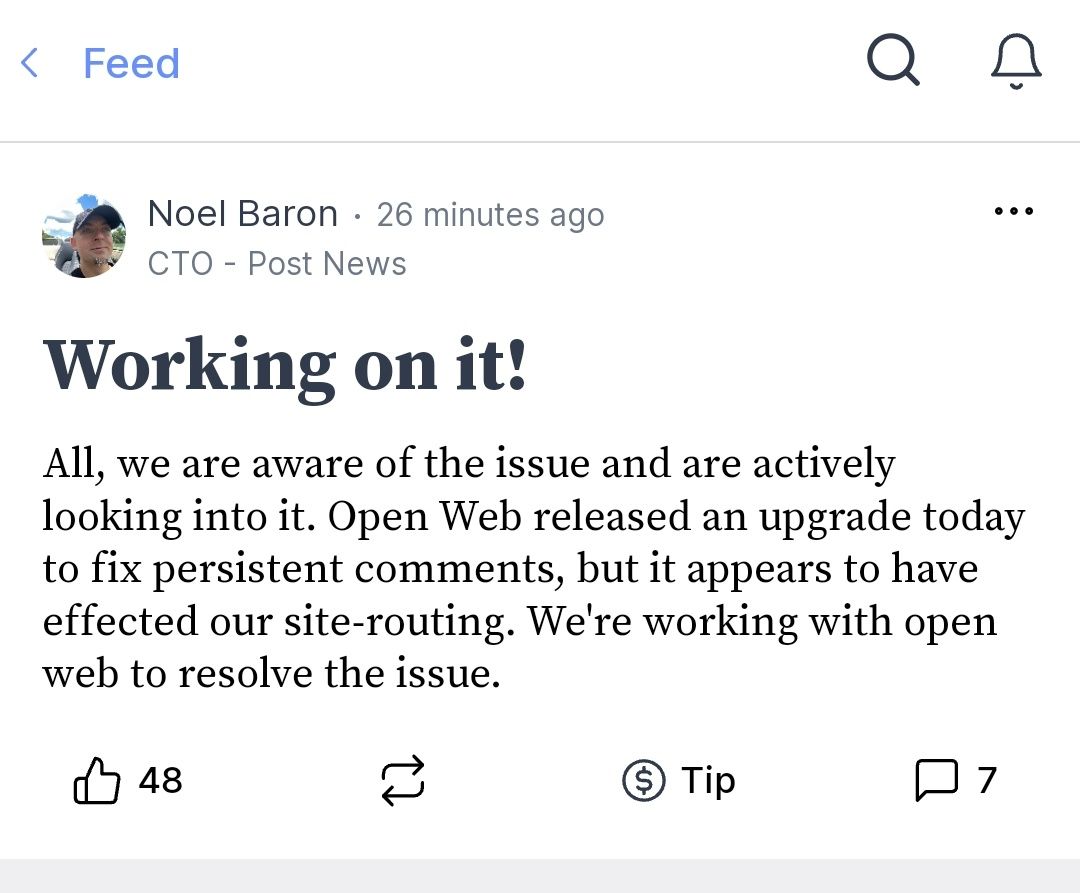
Task: Open search with the magnifier icon
Action: point(892,62)
